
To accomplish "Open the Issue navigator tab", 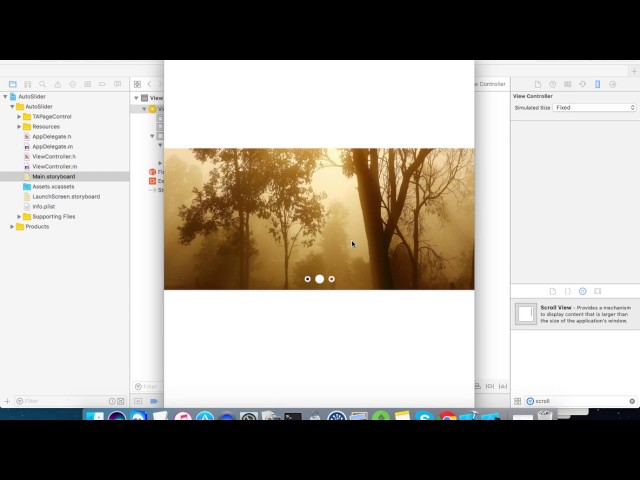I will (58, 84).
